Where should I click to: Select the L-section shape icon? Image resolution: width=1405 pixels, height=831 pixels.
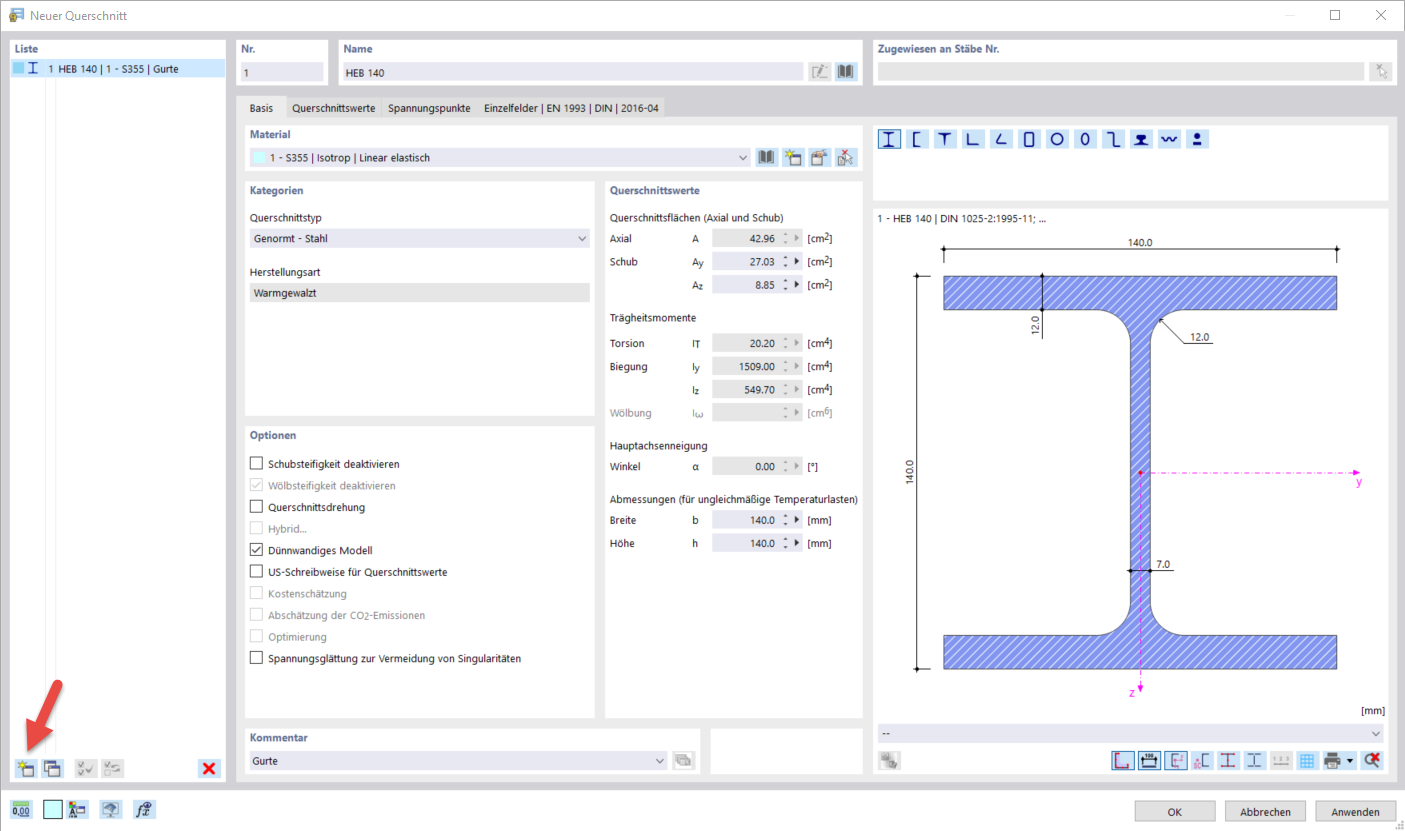tap(973, 139)
